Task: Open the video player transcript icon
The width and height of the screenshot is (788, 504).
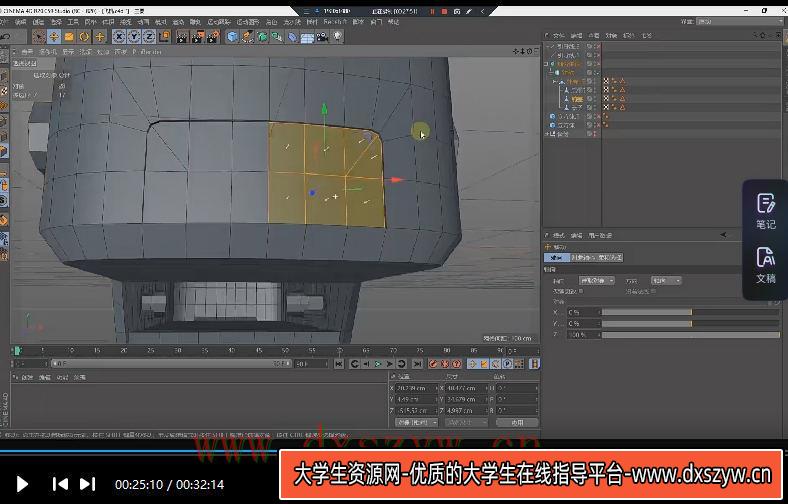Action: (x=766, y=265)
